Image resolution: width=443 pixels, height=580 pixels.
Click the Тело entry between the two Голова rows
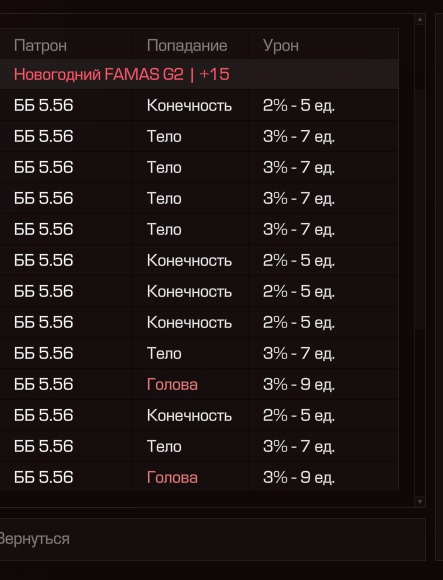(x=164, y=446)
